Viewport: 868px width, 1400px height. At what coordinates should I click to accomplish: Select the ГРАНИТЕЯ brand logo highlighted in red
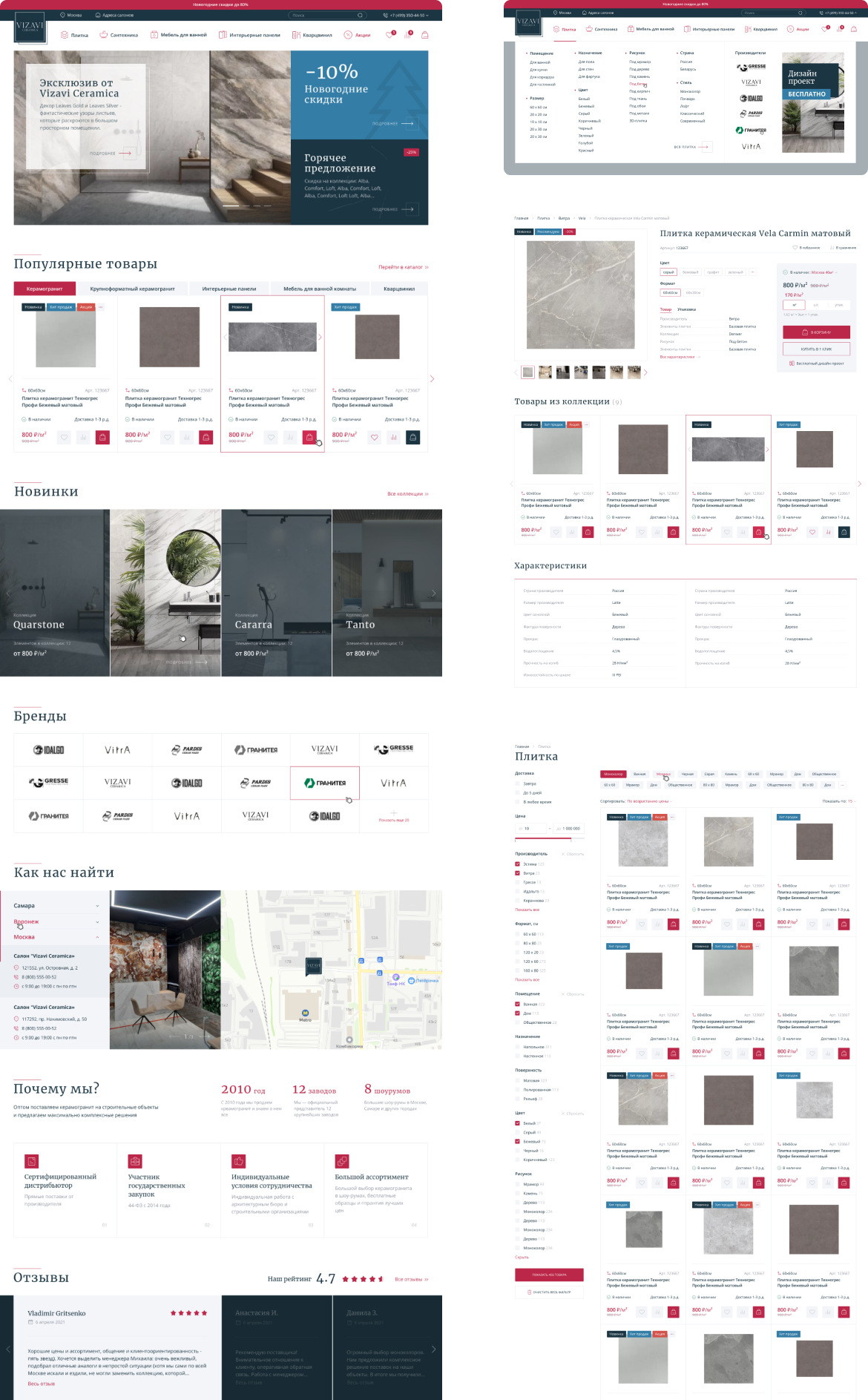(x=325, y=783)
